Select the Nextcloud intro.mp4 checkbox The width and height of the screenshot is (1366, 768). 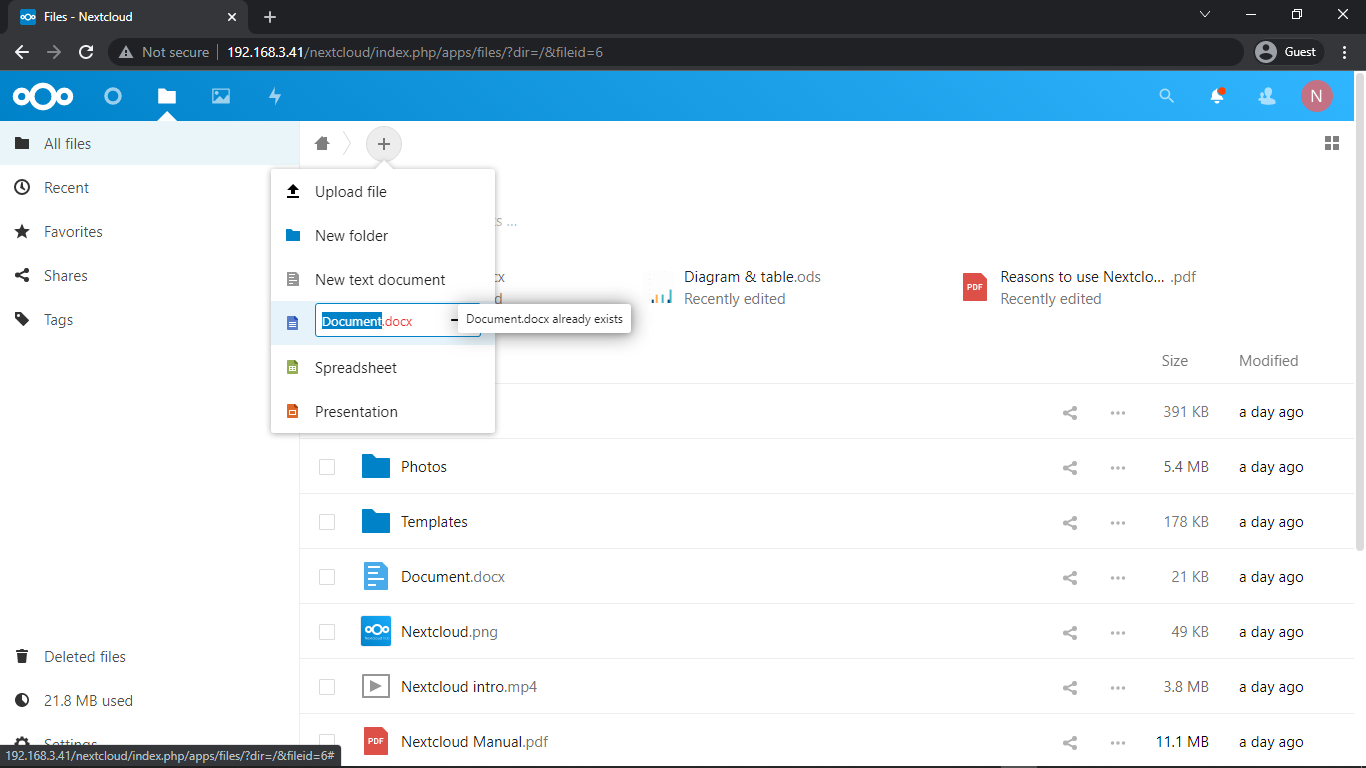click(x=327, y=687)
